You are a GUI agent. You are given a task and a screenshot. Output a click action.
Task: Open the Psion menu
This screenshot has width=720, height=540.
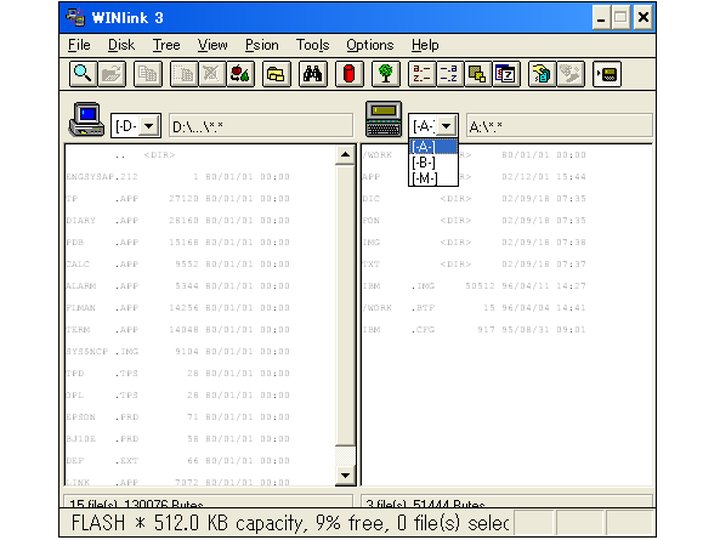pos(262,45)
